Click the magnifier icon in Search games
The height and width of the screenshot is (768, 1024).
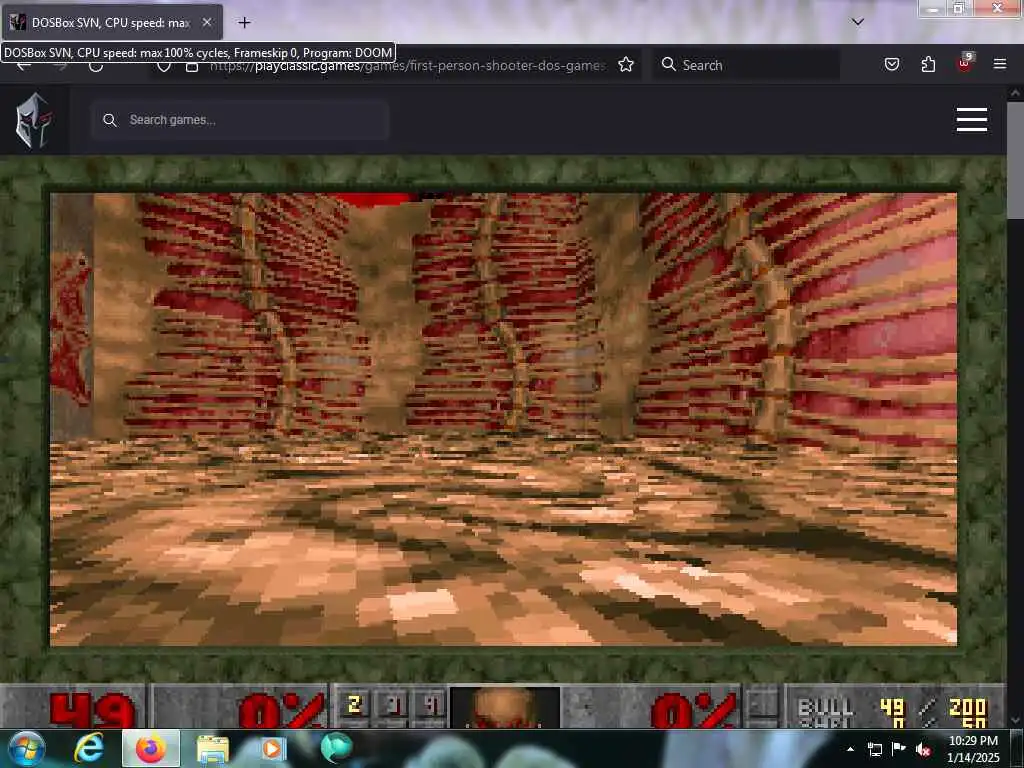[110, 120]
